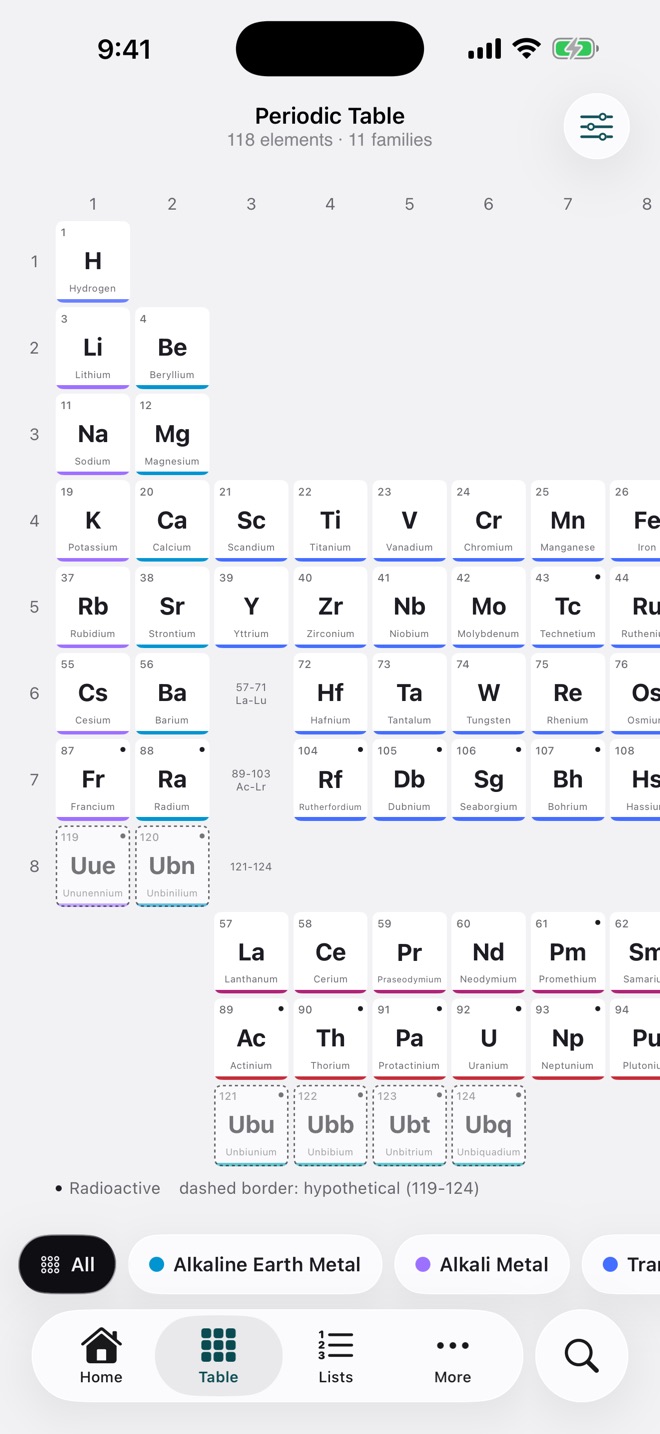Open the Lithium element tile
The image size is (660, 1434).
(x=93, y=348)
